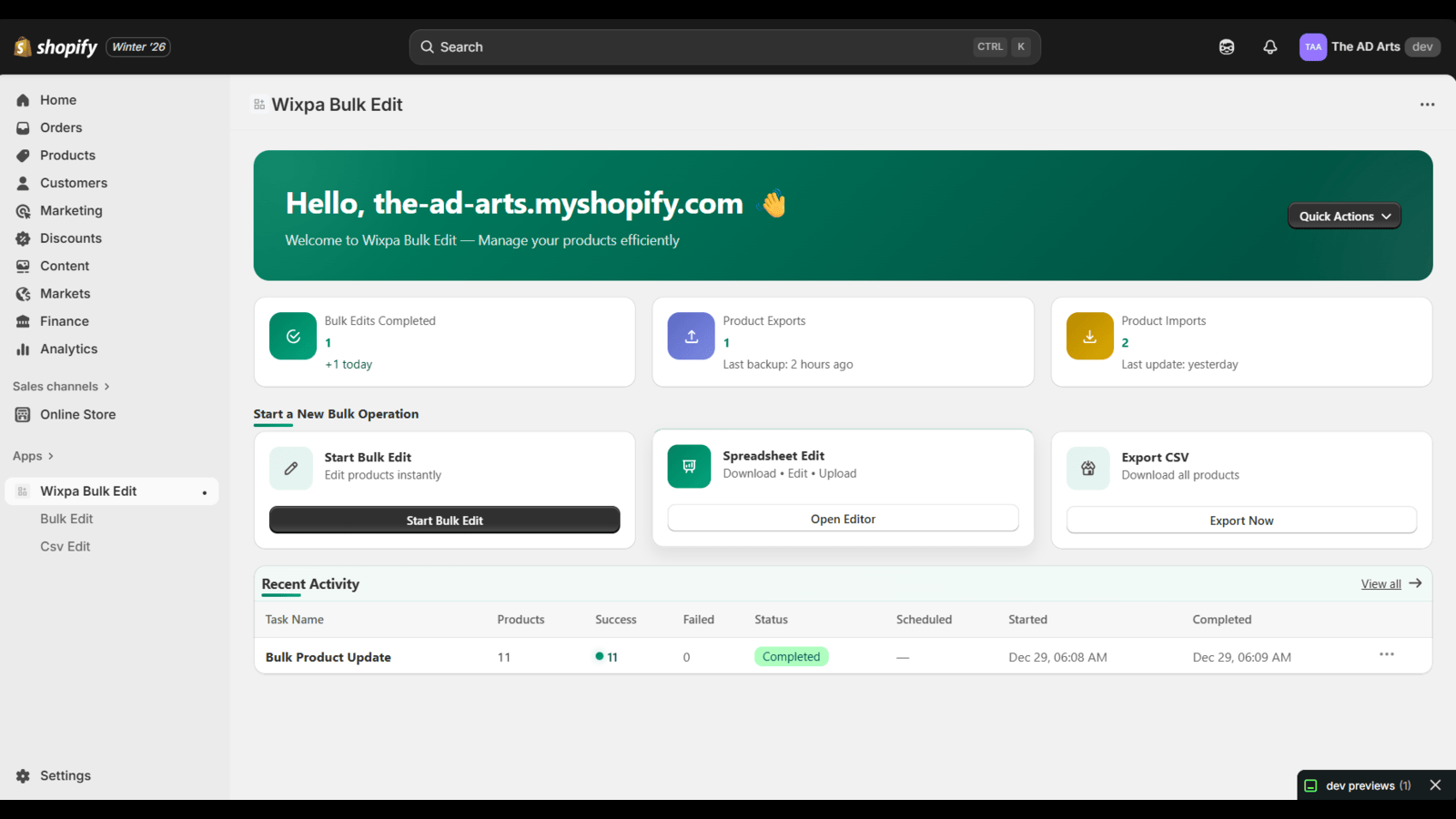This screenshot has width=1456, height=819.
Task: Open Bulk Product Update row actions menu
Action: click(x=1387, y=654)
